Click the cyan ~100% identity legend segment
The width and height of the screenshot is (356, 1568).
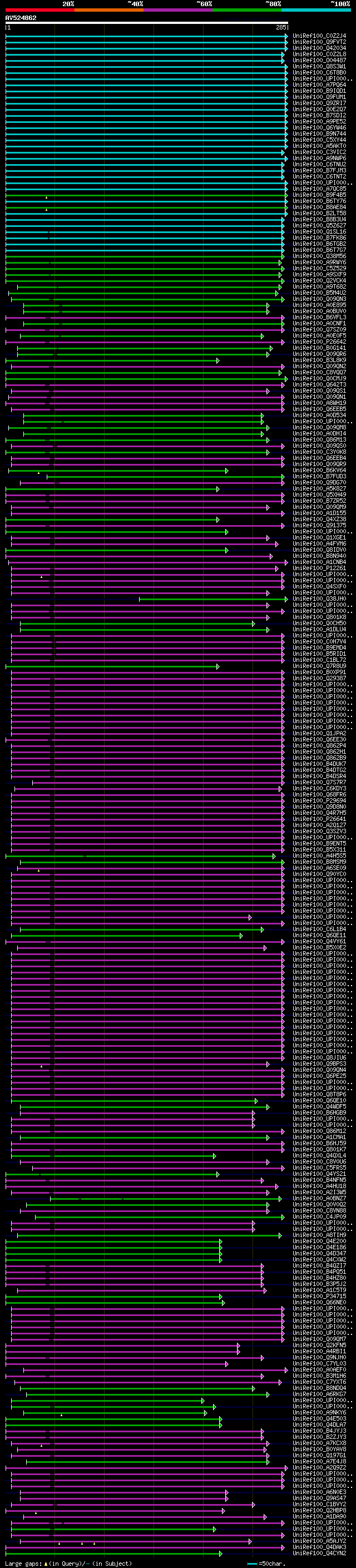point(316,10)
